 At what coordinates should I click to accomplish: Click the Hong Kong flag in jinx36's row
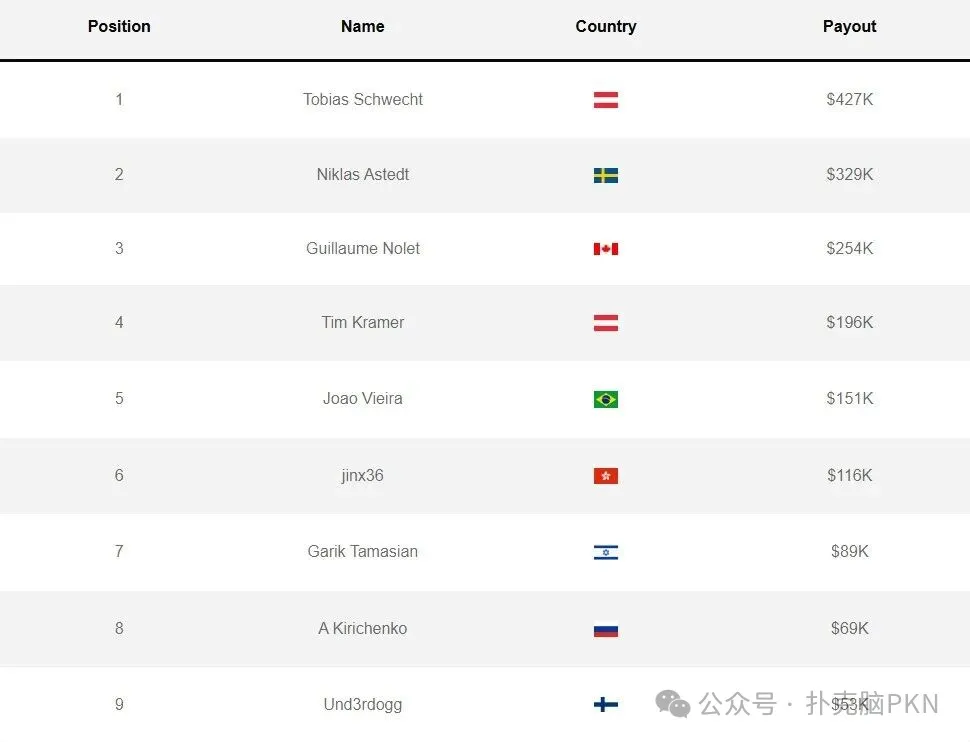(605, 476)
